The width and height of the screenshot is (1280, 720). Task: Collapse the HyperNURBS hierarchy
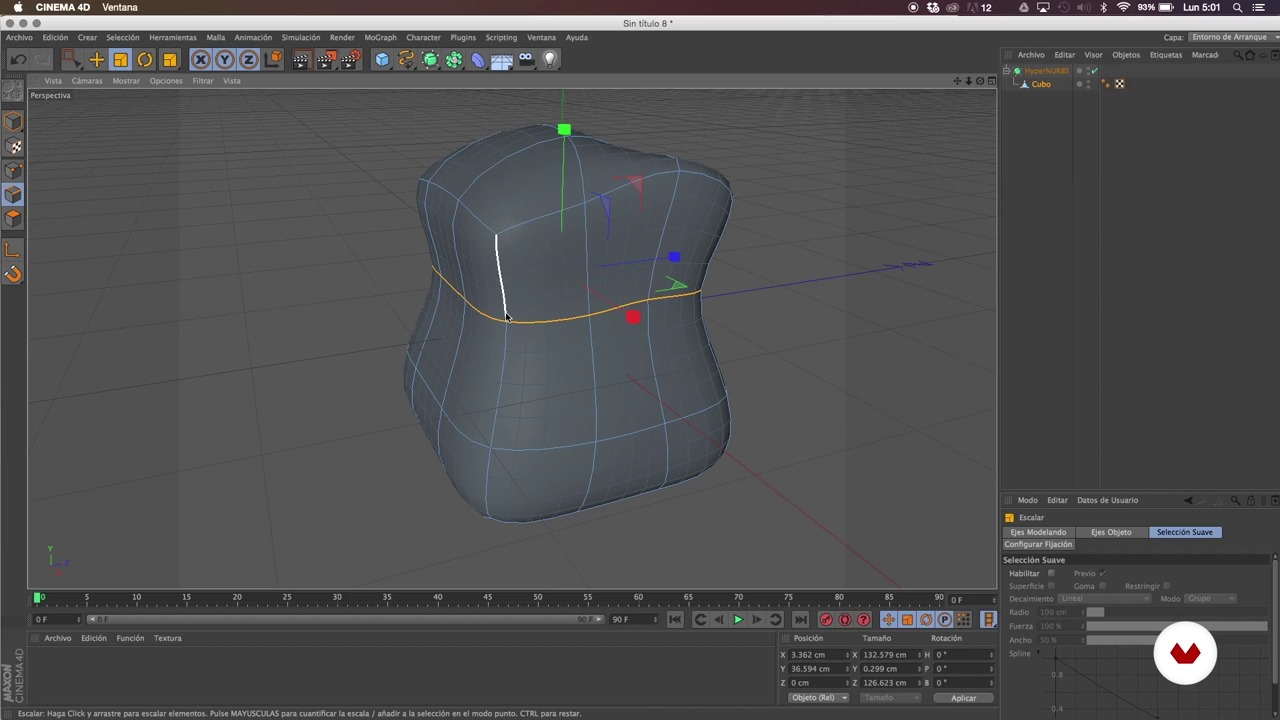pos(1006,71)
